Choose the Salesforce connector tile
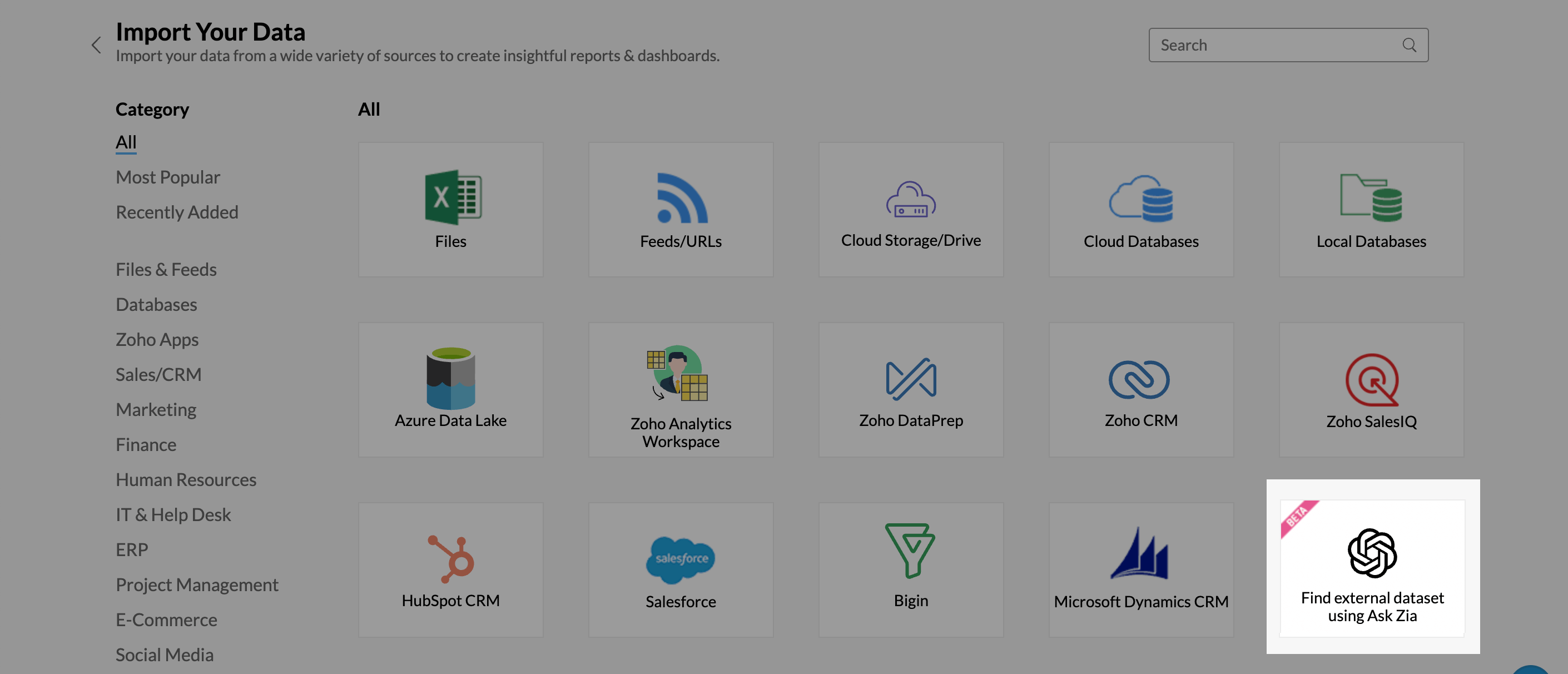This screenshot has width=1568, height=674. 681,570
